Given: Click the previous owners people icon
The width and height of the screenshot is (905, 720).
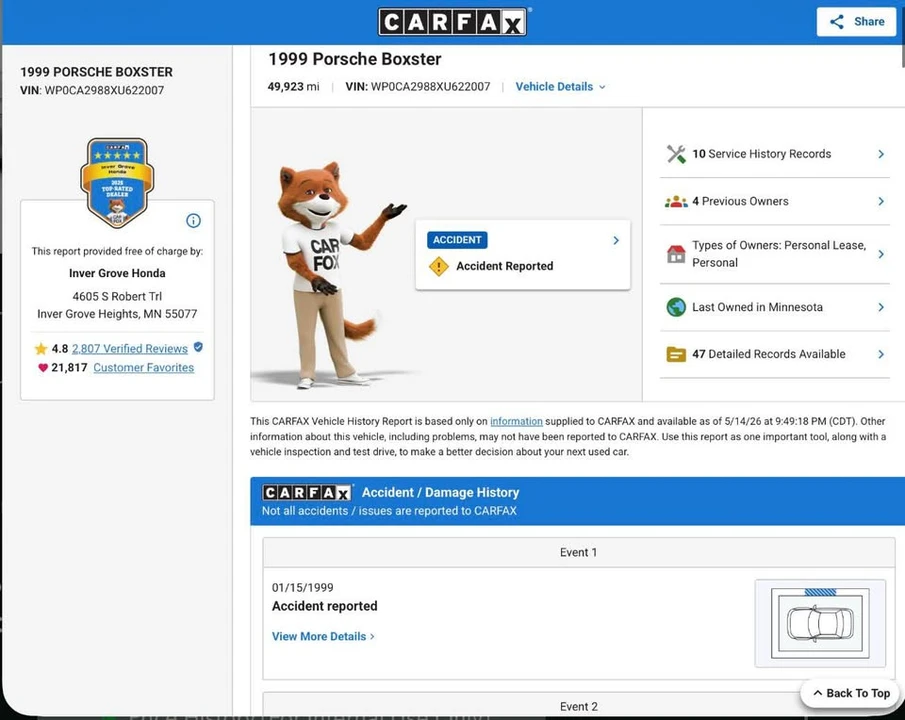Looking at the screenshot, I should click(676, 202).
